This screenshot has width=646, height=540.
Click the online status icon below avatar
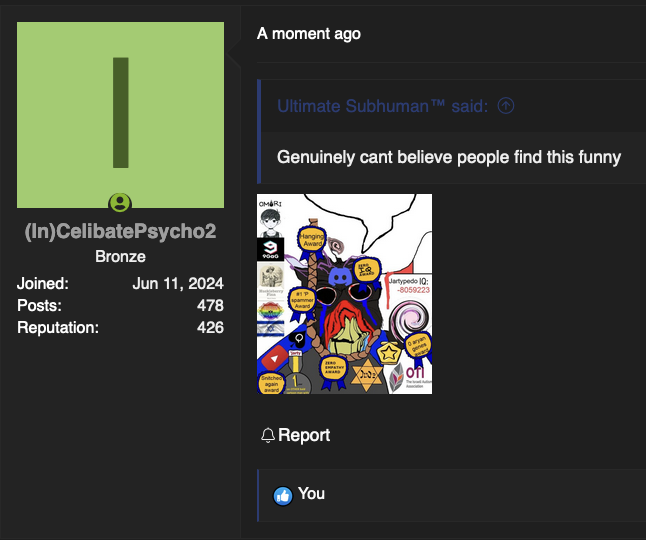click(120, 203)
